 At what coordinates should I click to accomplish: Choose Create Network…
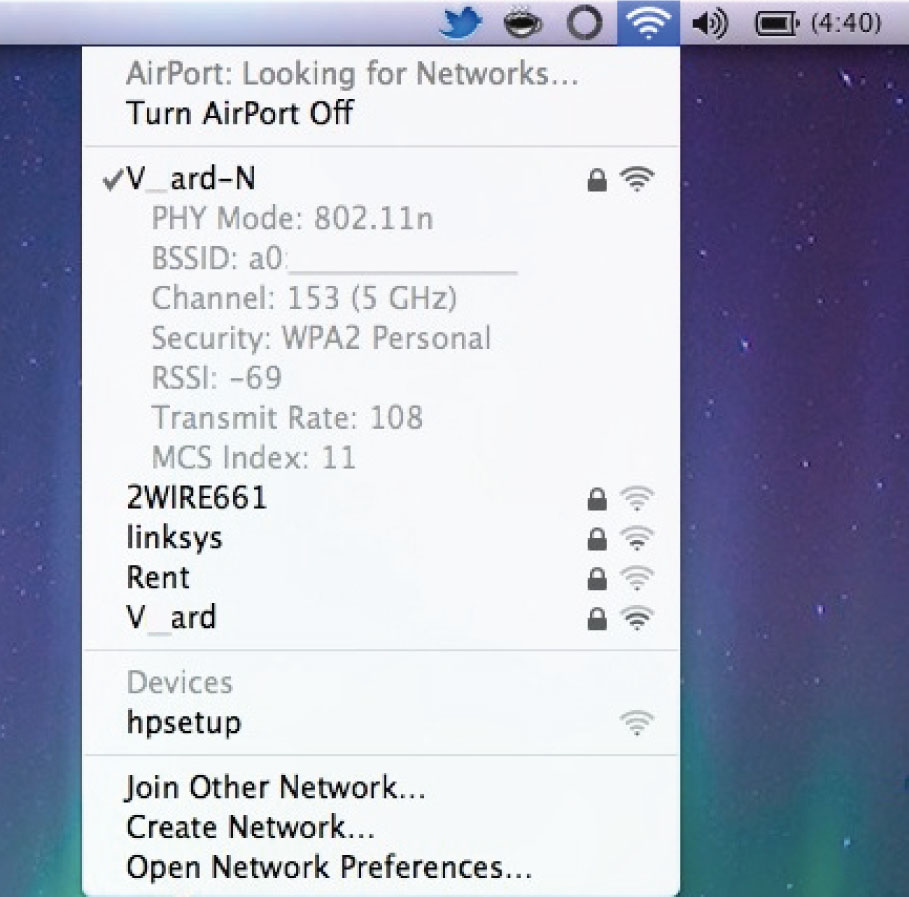(x=381, y=827)
